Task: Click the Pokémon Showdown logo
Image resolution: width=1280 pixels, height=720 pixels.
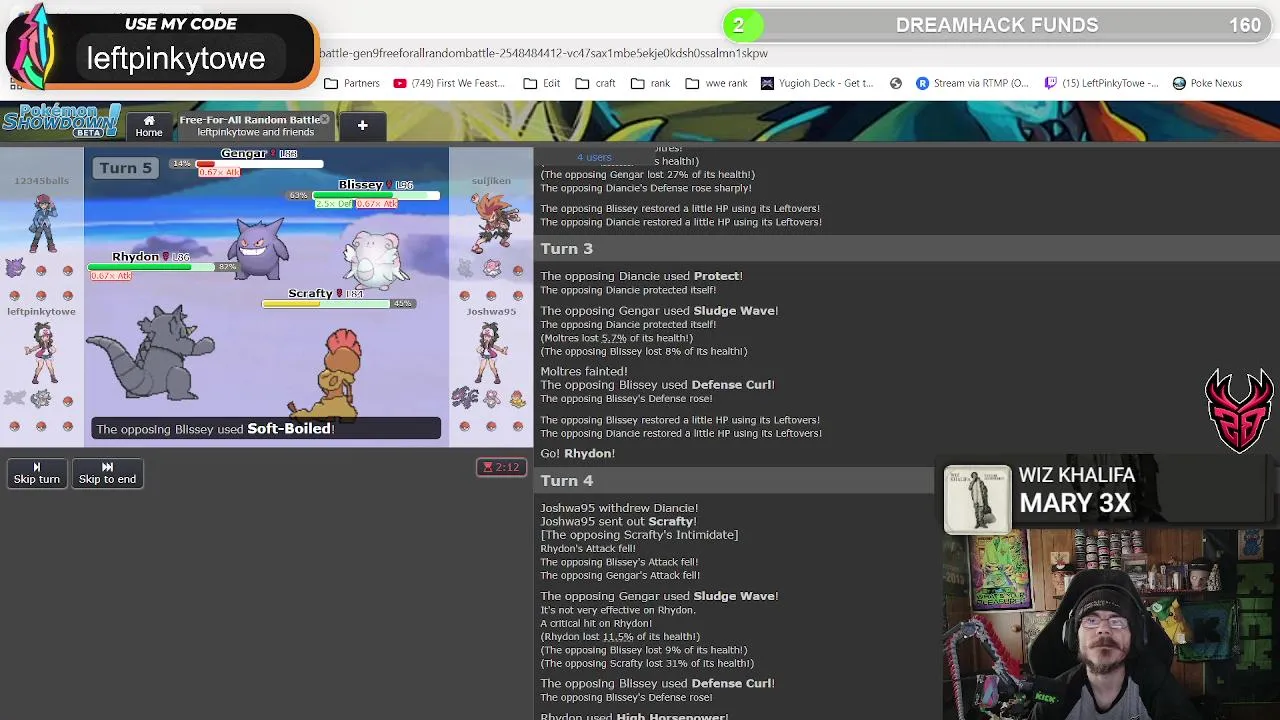Action: [x=61, y=121]
